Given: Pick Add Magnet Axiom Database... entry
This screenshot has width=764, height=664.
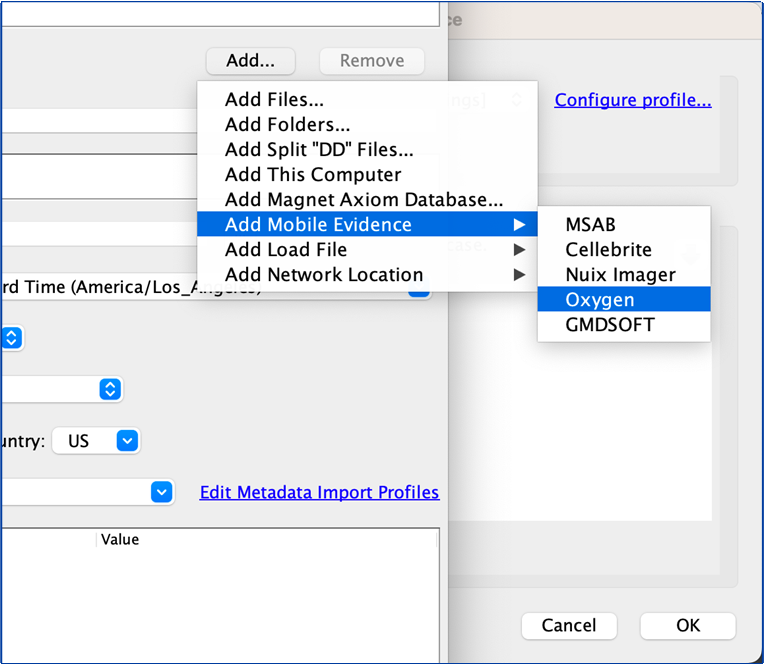Looking at the screenshot, I should pyautogui.click(x=367, y=199).
